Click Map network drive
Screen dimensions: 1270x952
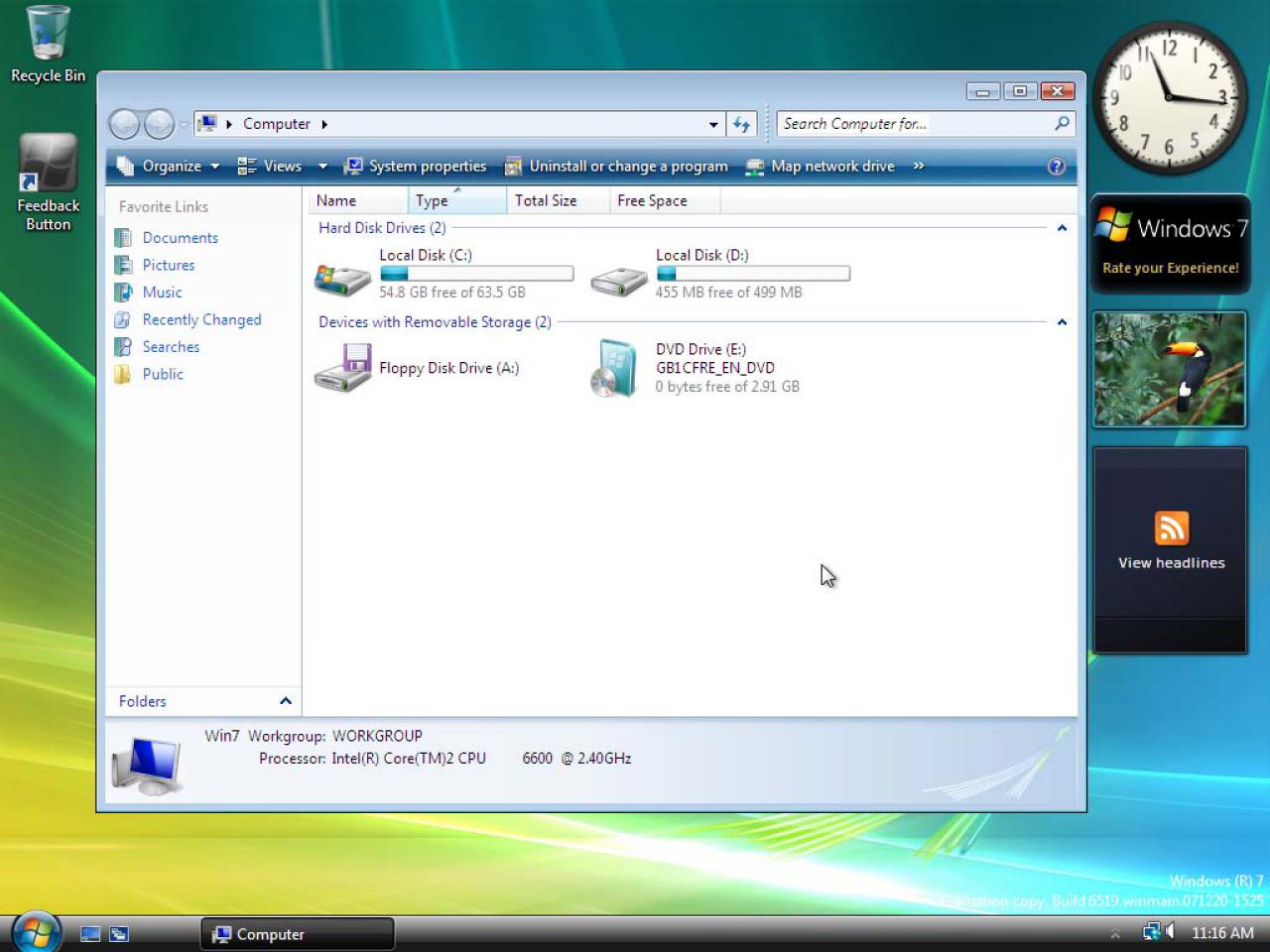coord(821,166)
